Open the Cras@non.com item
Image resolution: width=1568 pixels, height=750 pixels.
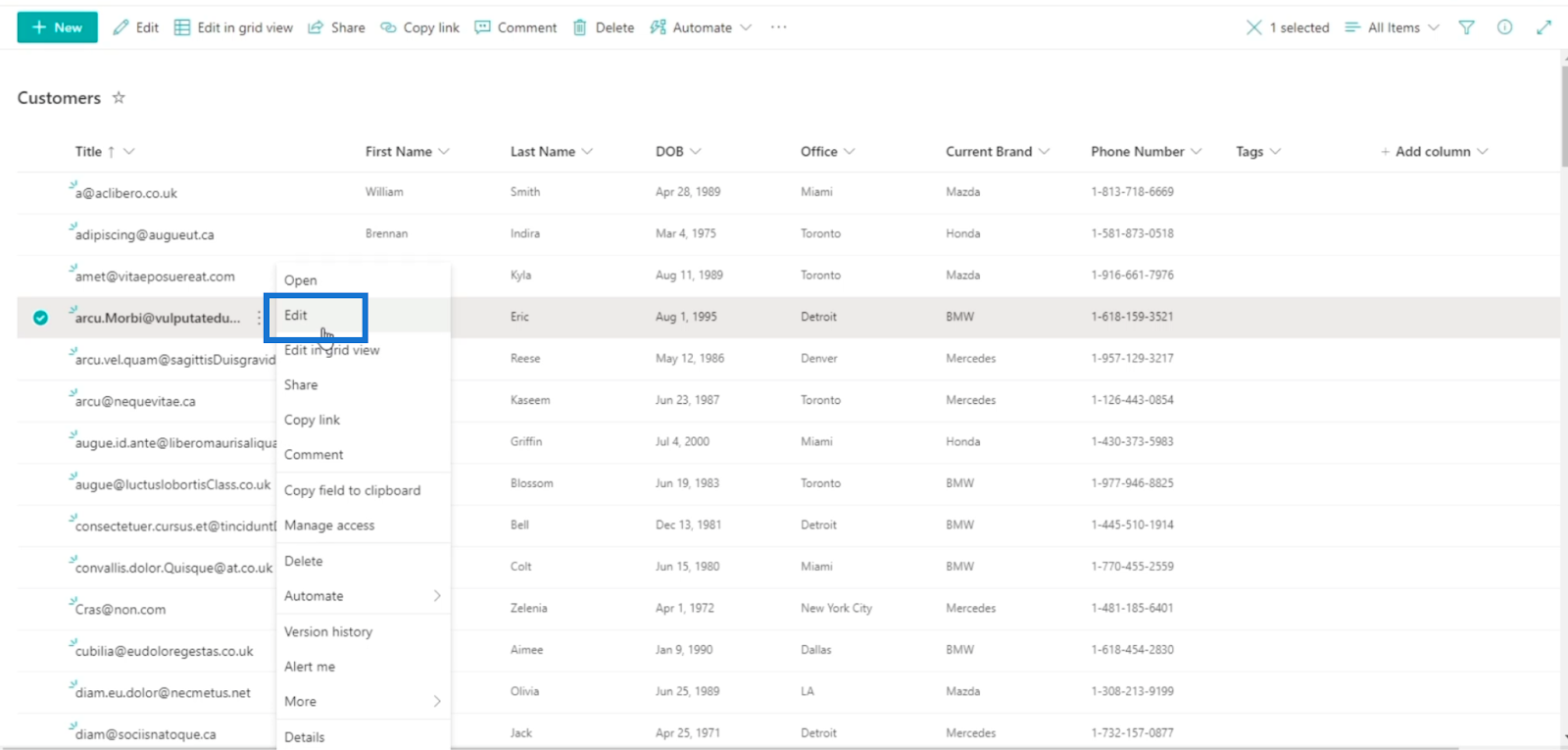coord(121,609)
